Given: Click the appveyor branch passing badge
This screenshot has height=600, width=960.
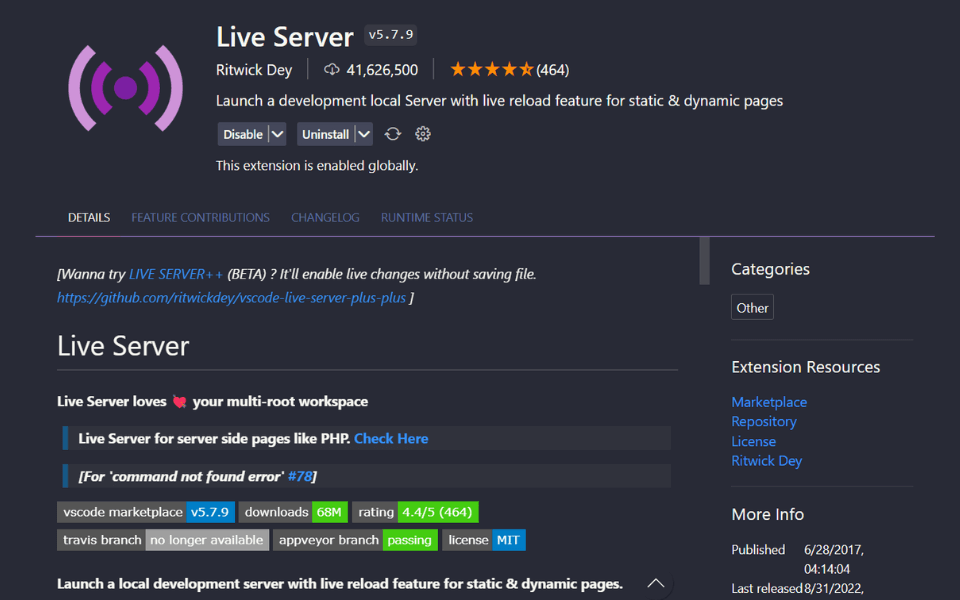Looking at the screenshot, I should 357,540.
